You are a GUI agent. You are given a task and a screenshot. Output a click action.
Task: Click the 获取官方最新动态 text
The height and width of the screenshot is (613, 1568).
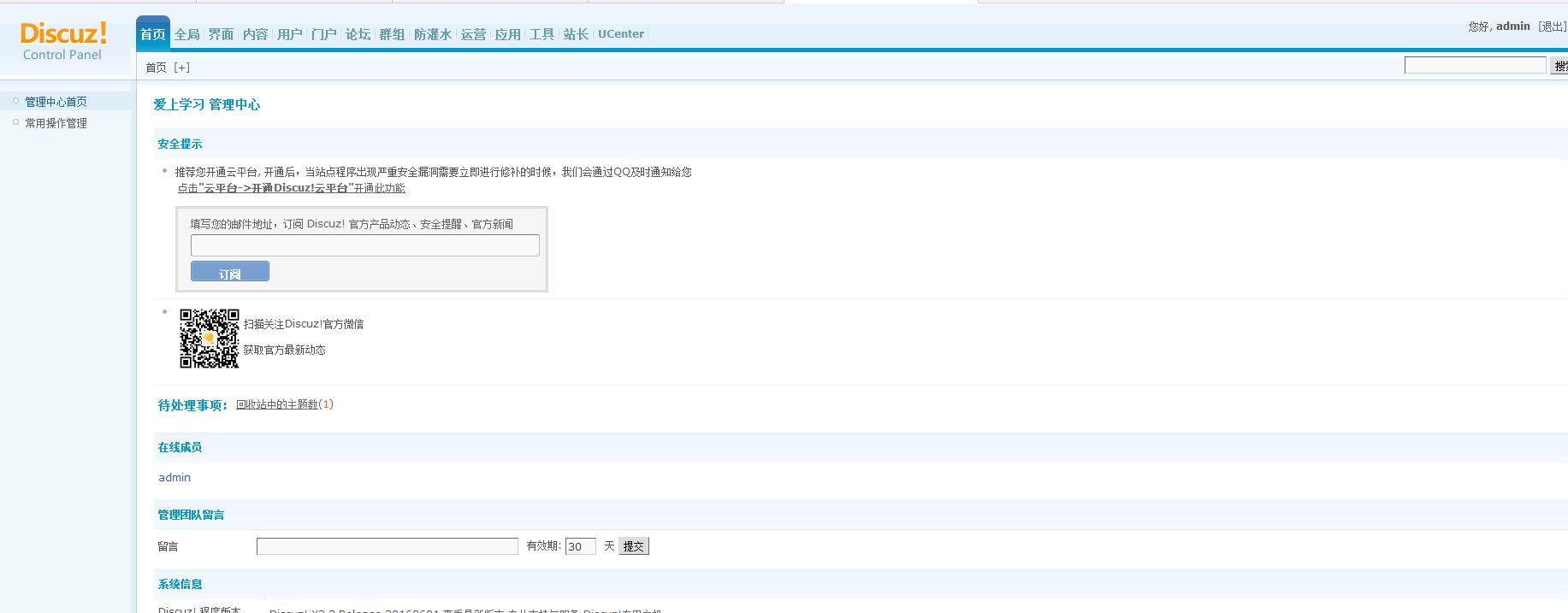pyautogui.click(x=284, y=350)
